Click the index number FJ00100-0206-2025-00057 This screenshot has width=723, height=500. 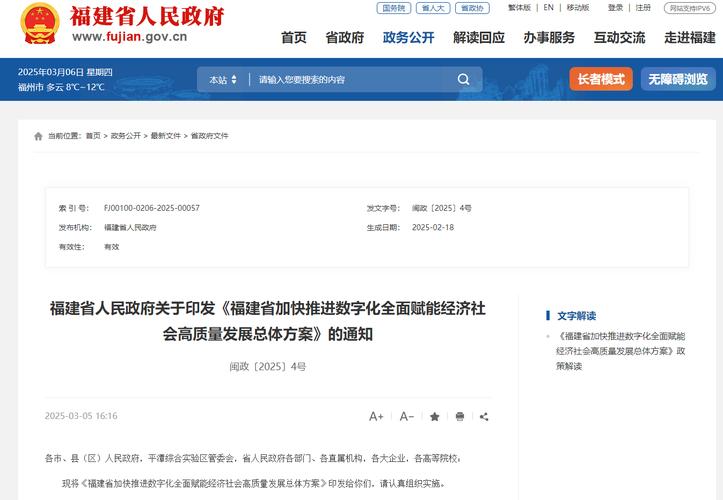click(x=152, y=208)
